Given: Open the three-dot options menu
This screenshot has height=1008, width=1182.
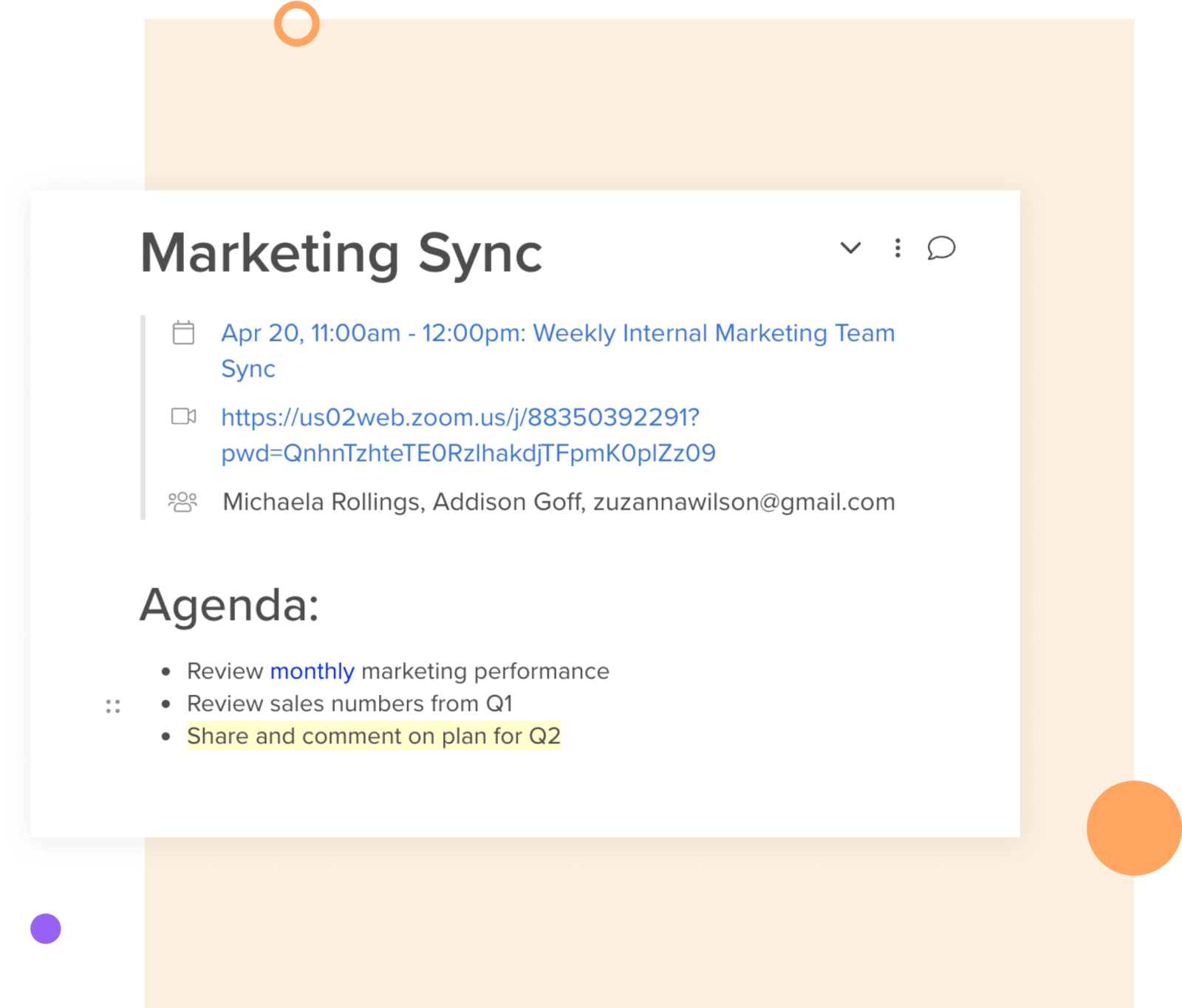Looking at the screenshot, I should click(897, 249).
